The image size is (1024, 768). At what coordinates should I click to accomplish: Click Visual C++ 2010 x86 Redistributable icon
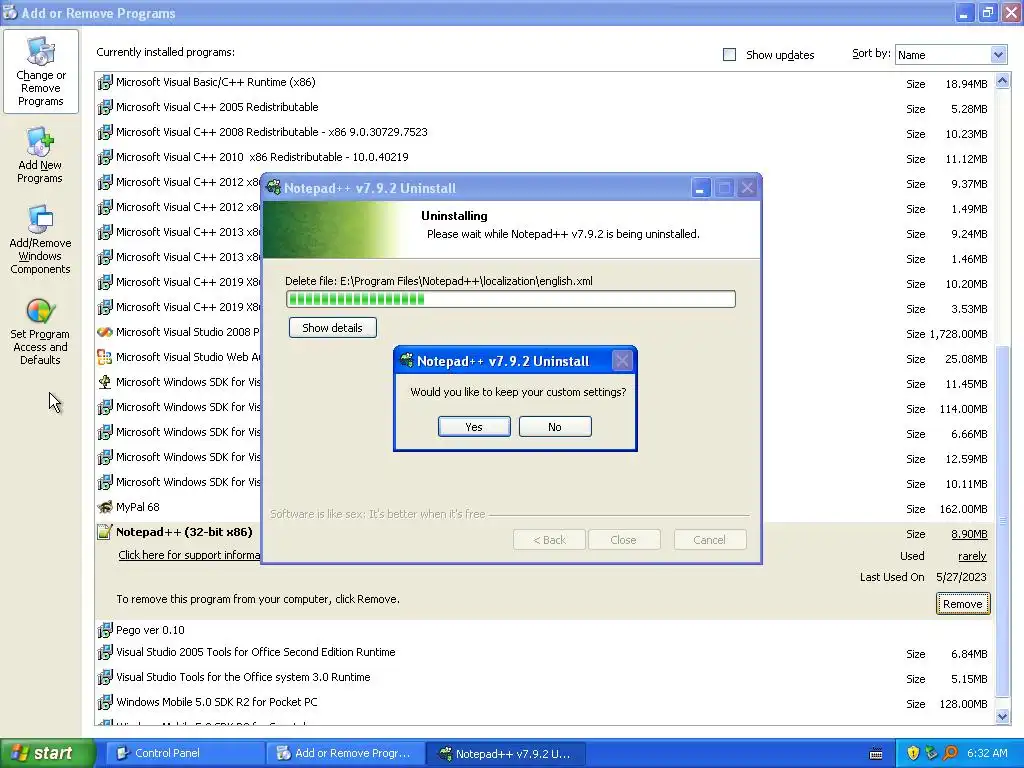click(x=104, y=157)
